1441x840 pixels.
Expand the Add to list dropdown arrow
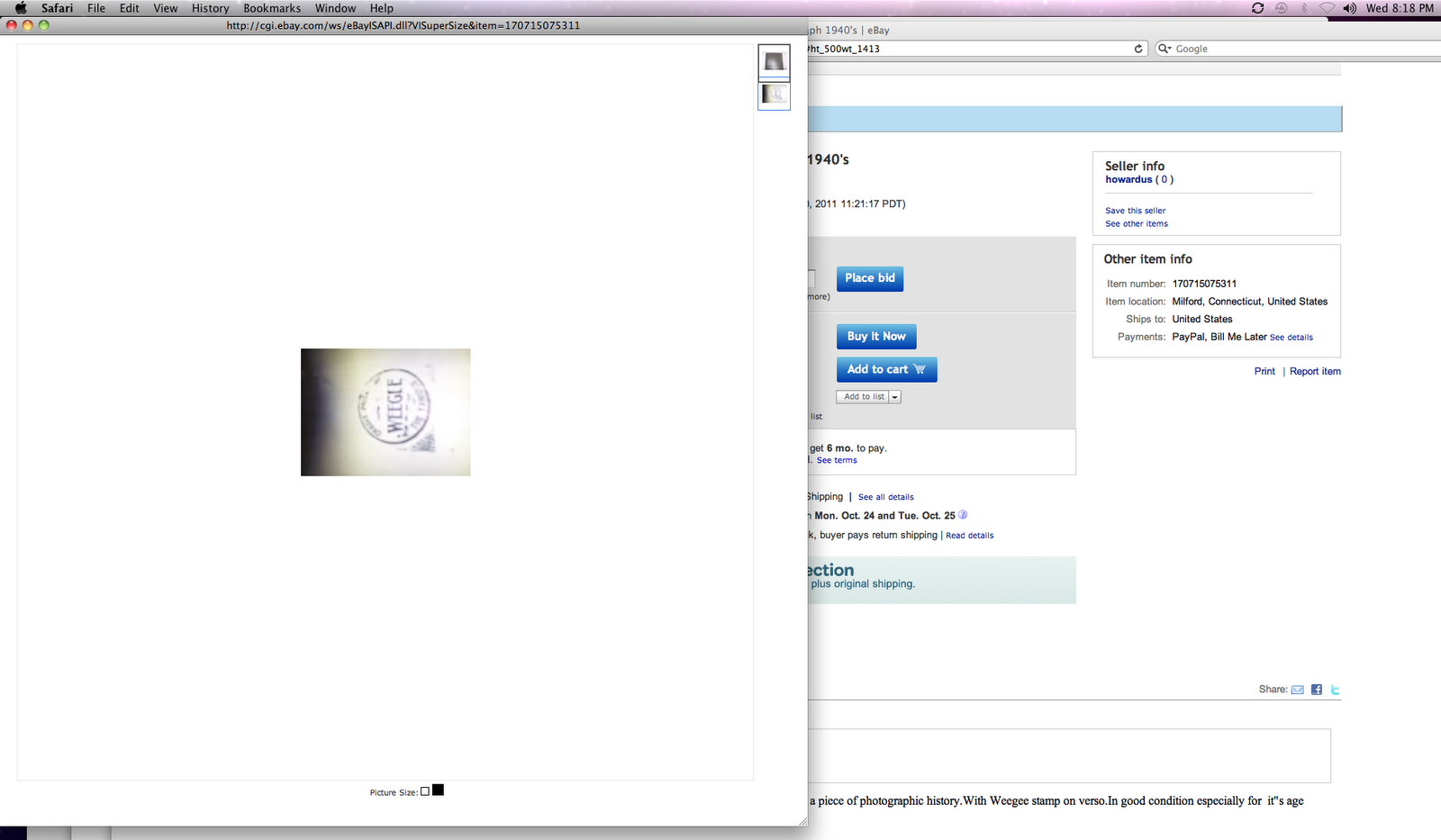point(895,397)
